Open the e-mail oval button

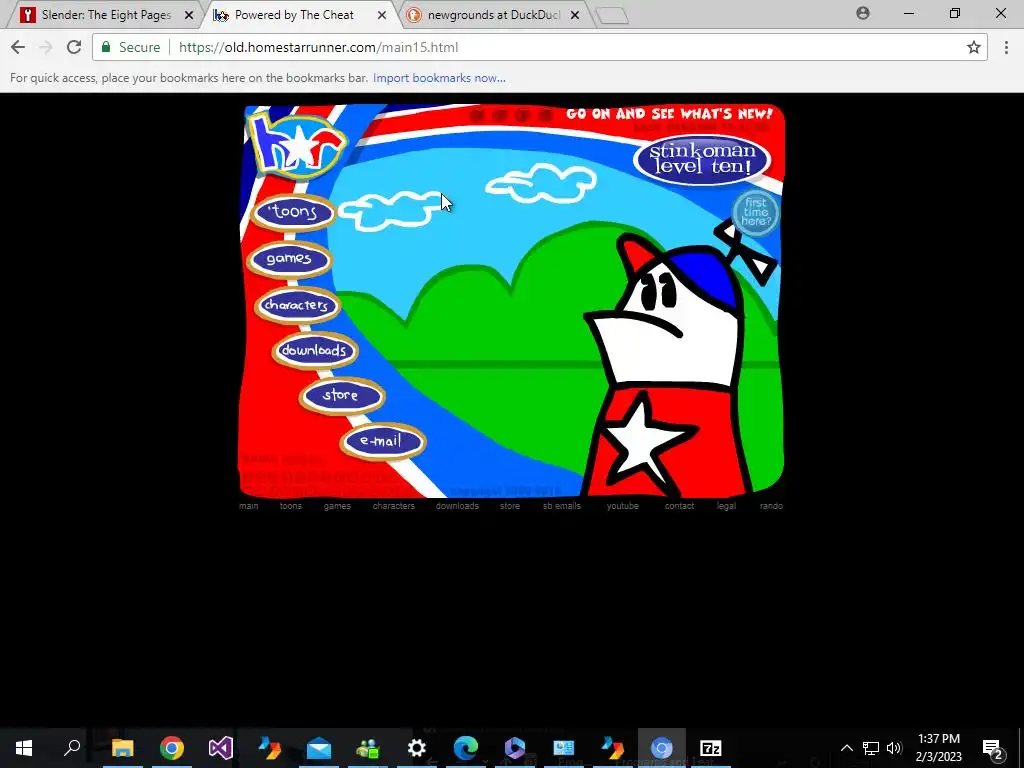[382, 441]
